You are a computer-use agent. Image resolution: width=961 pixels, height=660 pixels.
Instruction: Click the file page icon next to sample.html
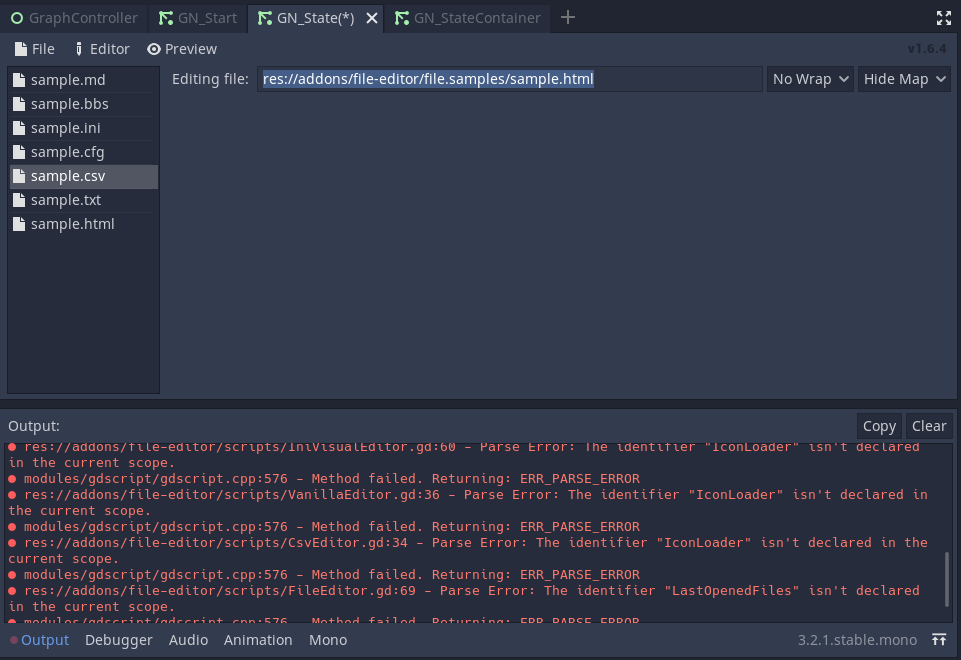(x=19, y=223)
